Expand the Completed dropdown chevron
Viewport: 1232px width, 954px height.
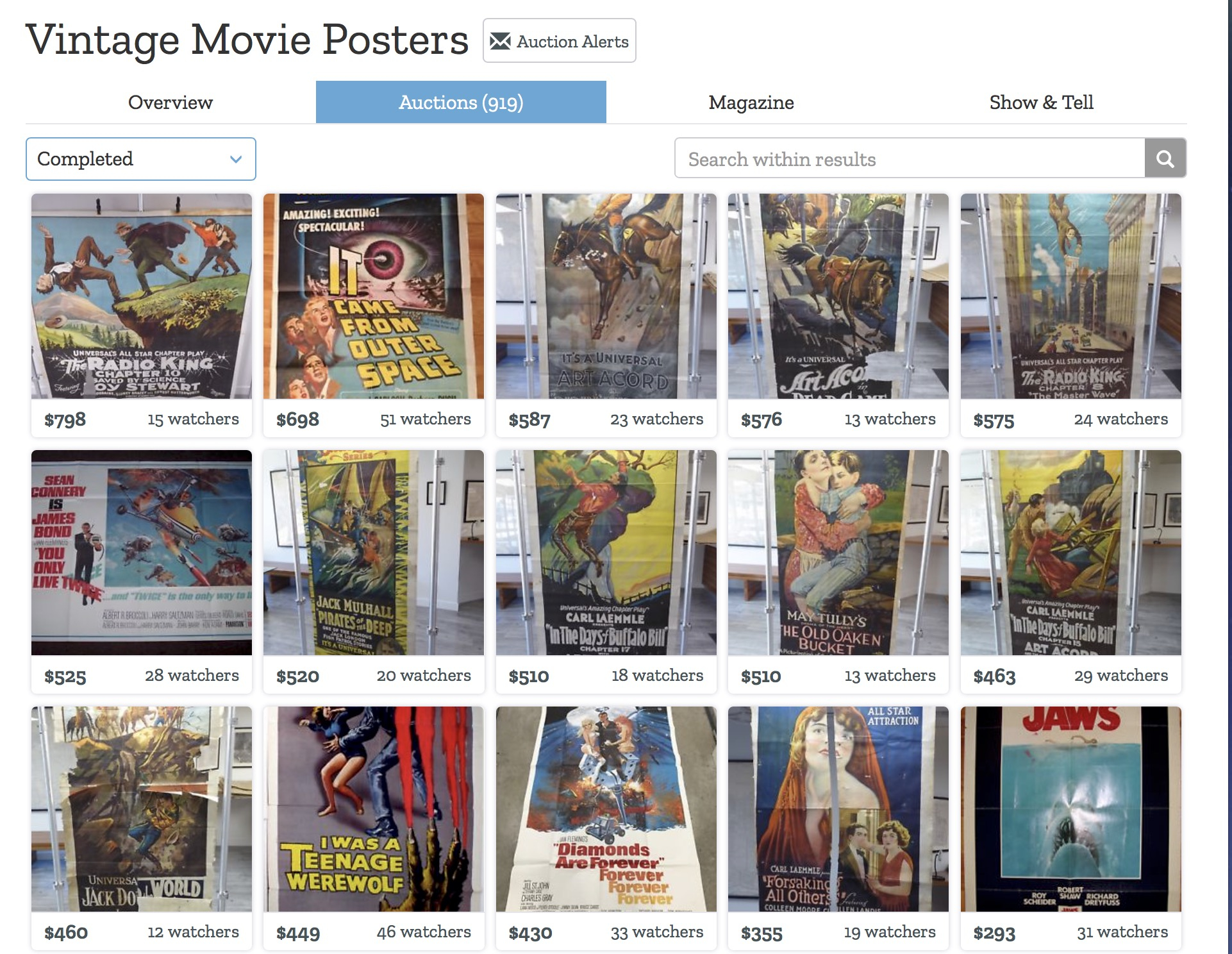tap(236, 159)
